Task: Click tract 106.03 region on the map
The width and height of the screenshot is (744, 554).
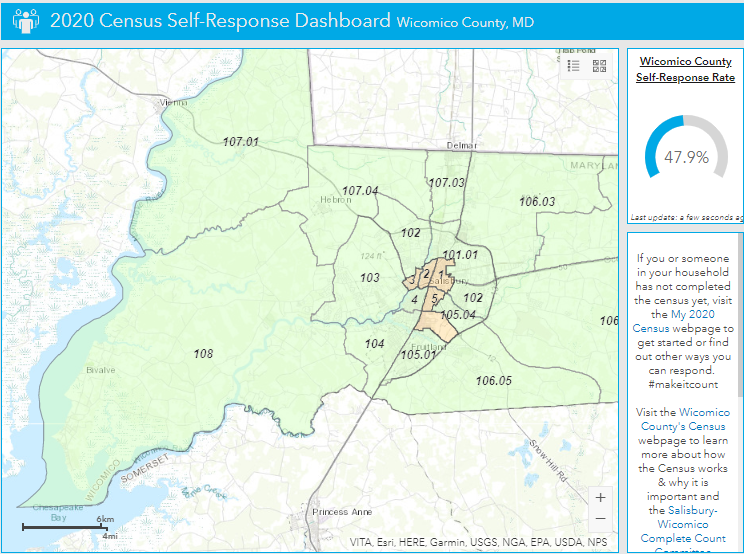Action: coord(537,202)
